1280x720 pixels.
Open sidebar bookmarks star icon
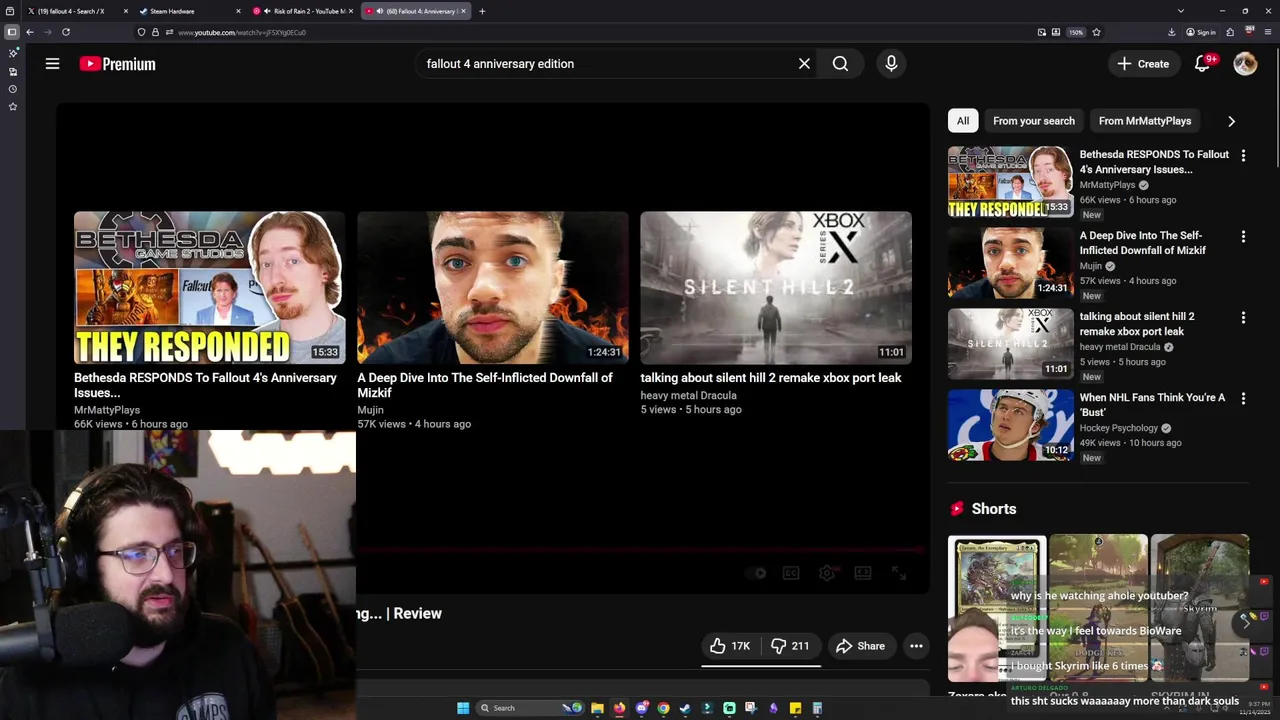13,106
